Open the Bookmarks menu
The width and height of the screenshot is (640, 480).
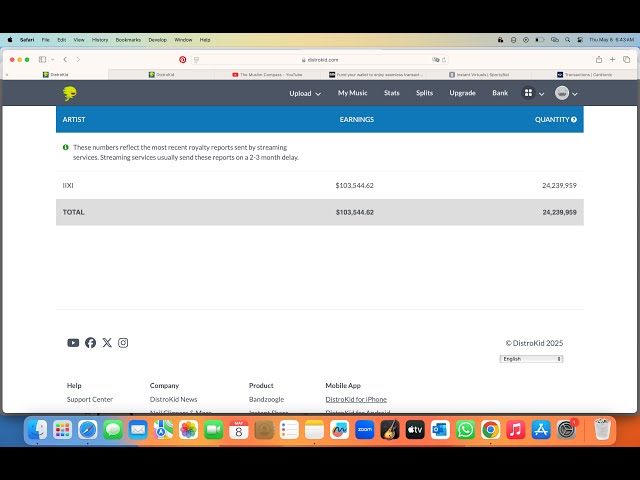(128, 40)
